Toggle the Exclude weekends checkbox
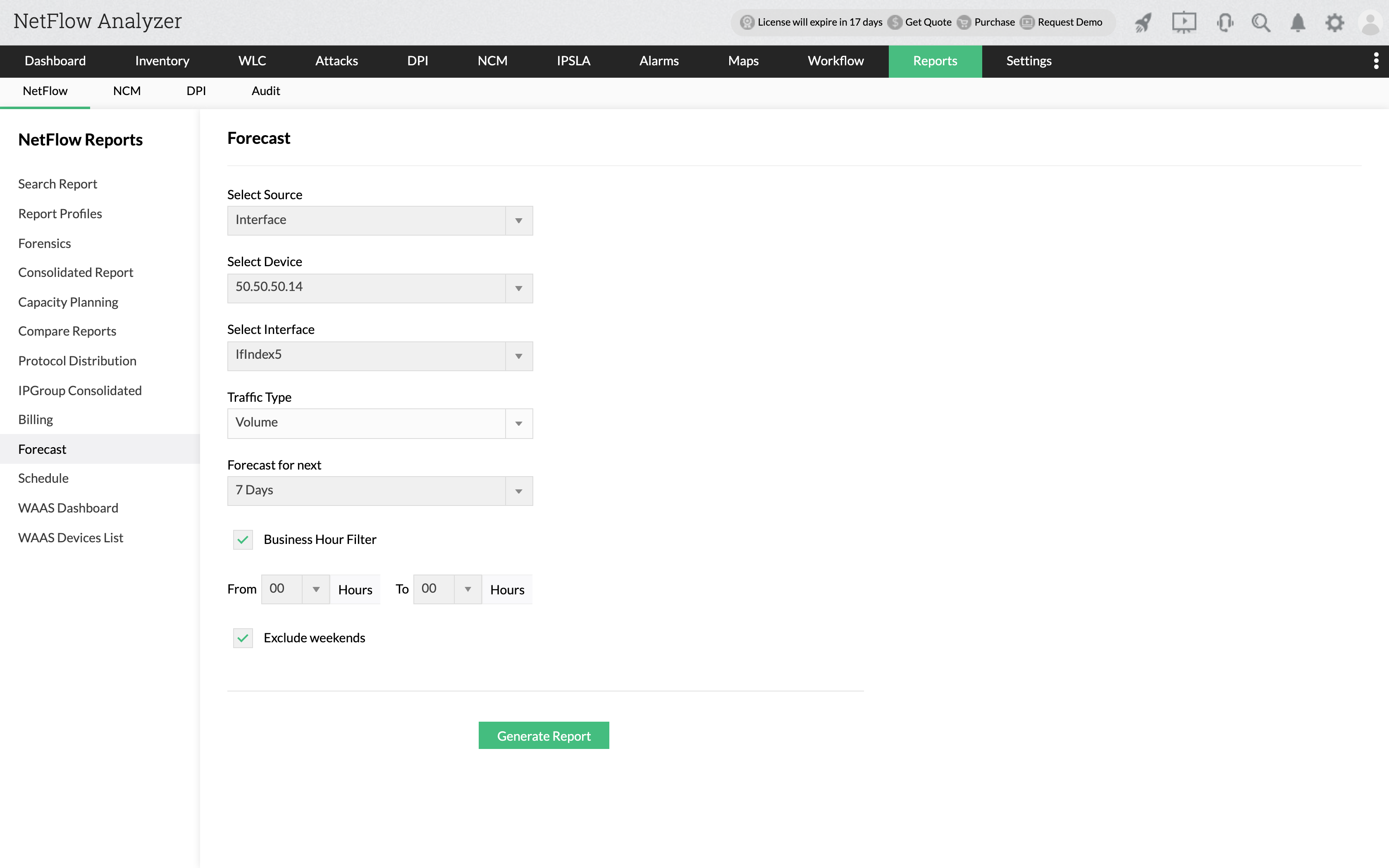The width and height of the screenshot is (1389, 868). (243, 637)
